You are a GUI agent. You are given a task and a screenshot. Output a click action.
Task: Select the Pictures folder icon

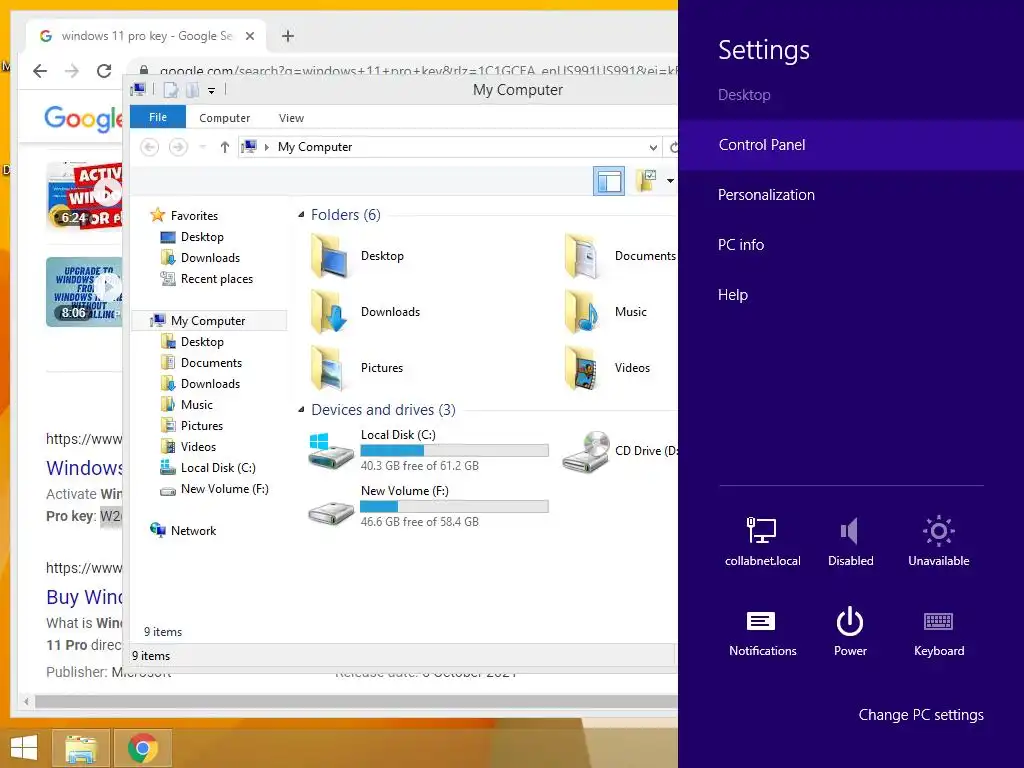tap(329, 368)
